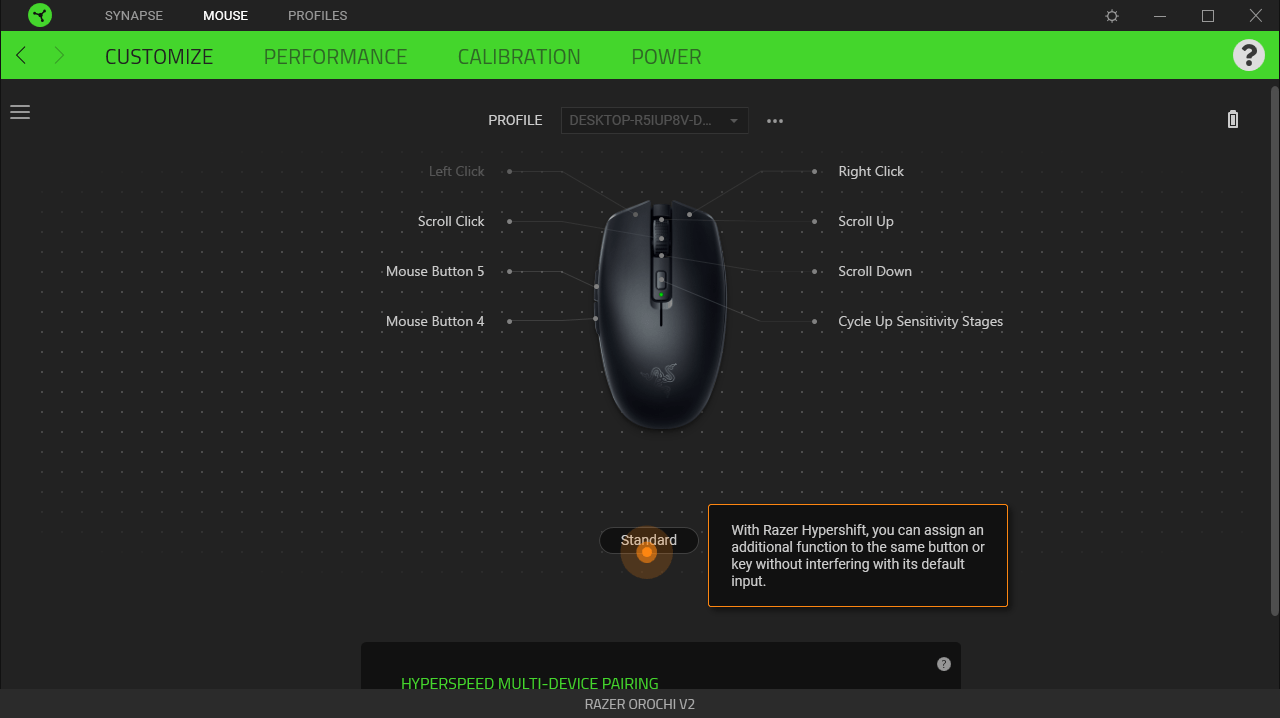The height and width of the screenshot is (718, 1280).
Task: Expand the PROFILE dropdown
Action: (655, 120)
